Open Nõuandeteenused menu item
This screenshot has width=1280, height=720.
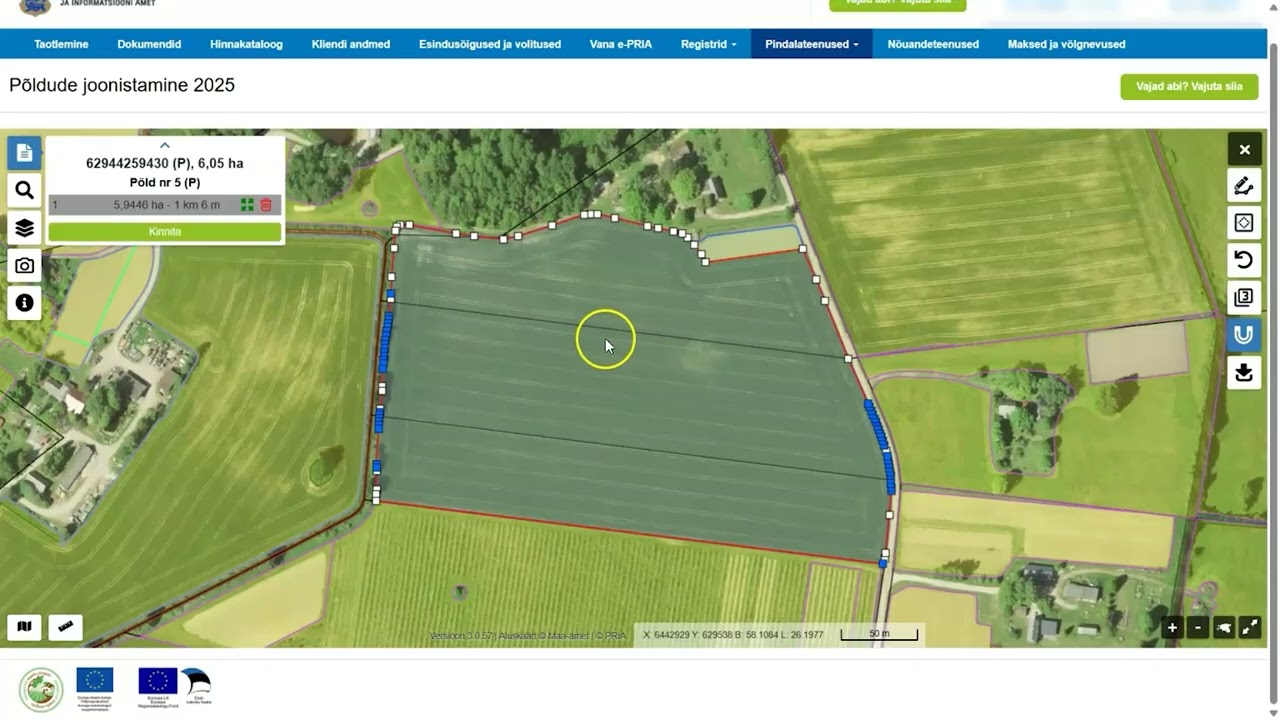[x=933, y=44]
